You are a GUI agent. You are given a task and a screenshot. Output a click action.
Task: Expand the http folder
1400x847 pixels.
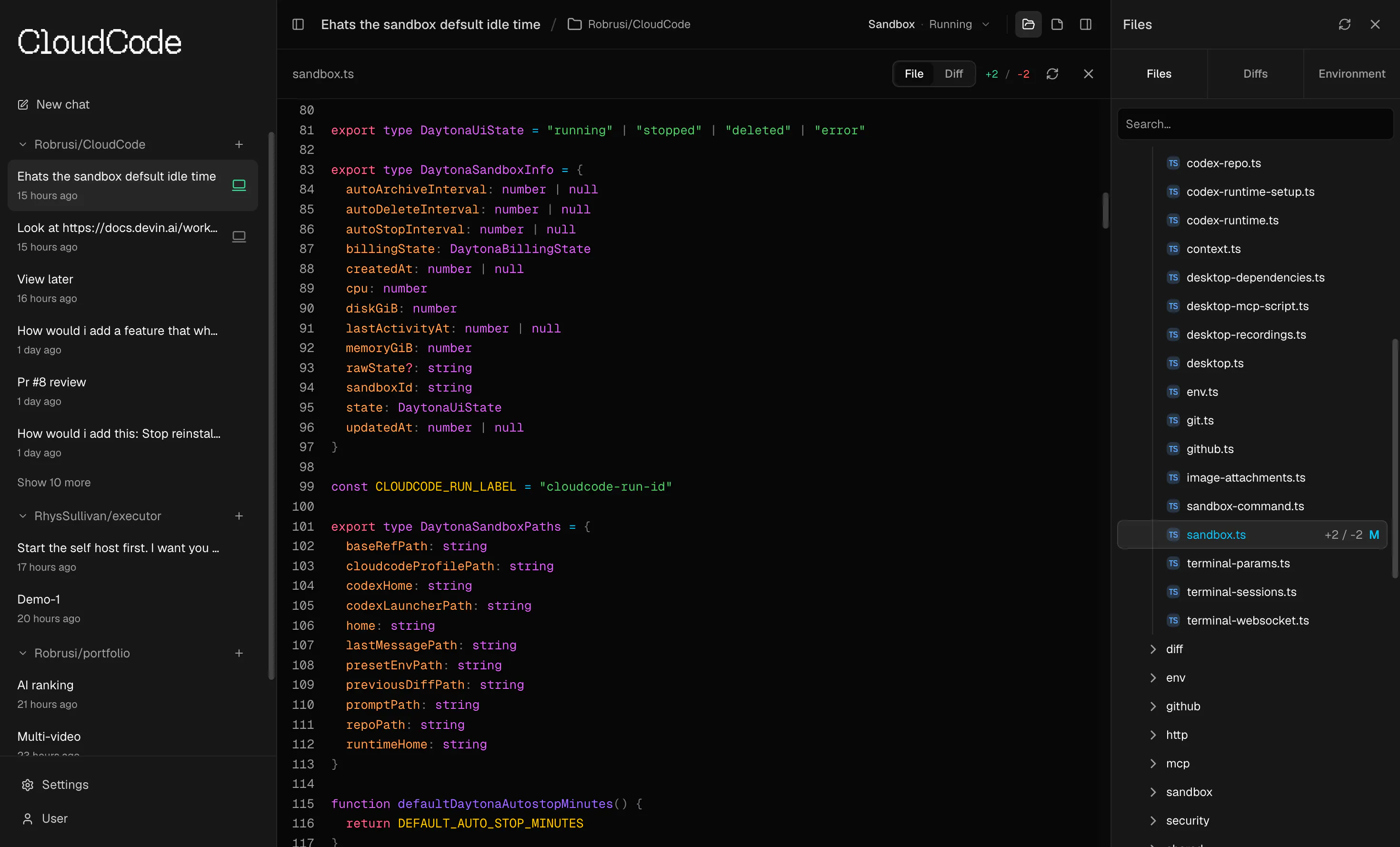point(1153,735)
